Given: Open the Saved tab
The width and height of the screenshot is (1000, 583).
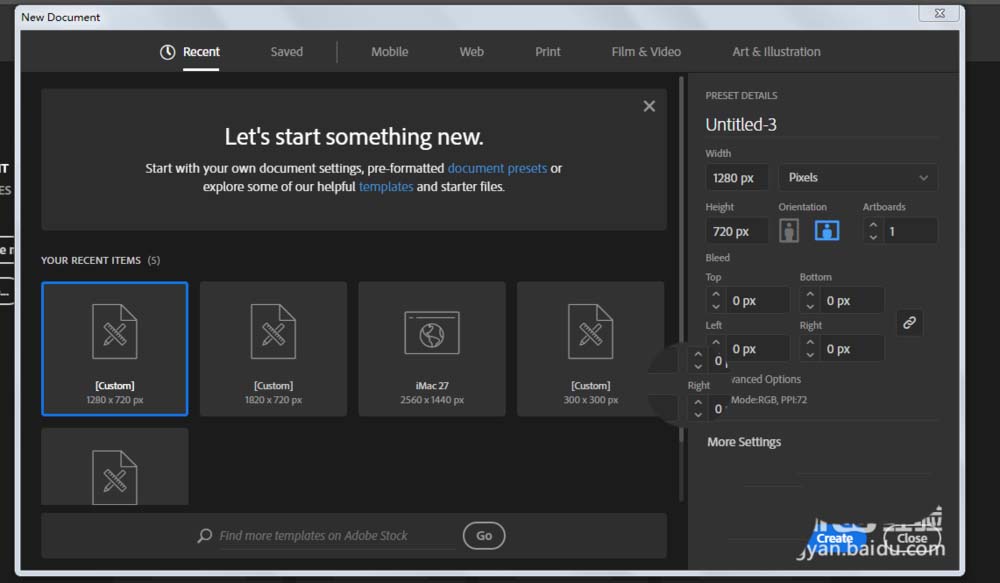Looking at the screenshot, I should click(x=286, y=52).
